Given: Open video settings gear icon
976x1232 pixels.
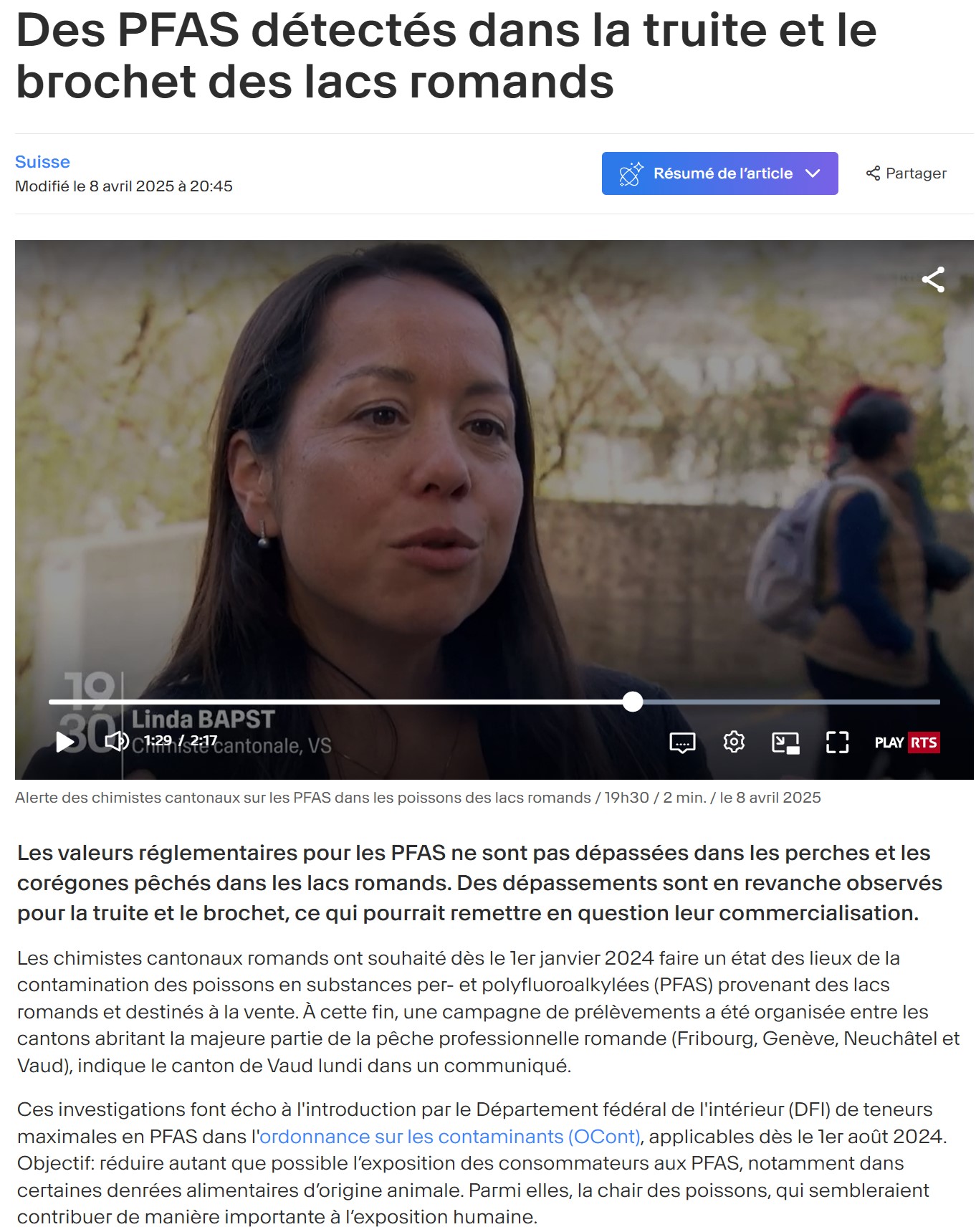Looking at the screenshot, I should (734, 742).
